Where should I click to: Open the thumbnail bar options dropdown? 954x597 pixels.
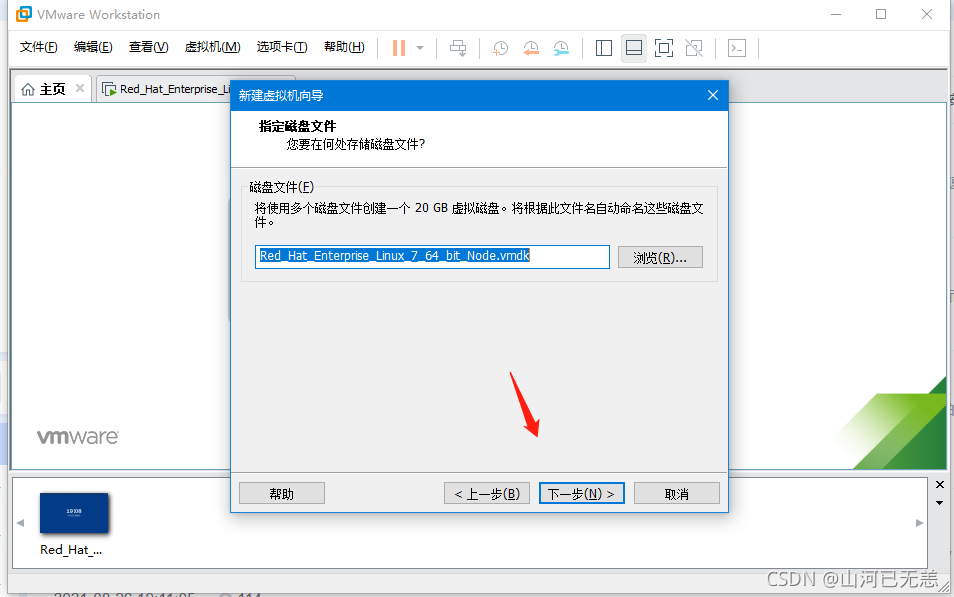coord(939,503)
